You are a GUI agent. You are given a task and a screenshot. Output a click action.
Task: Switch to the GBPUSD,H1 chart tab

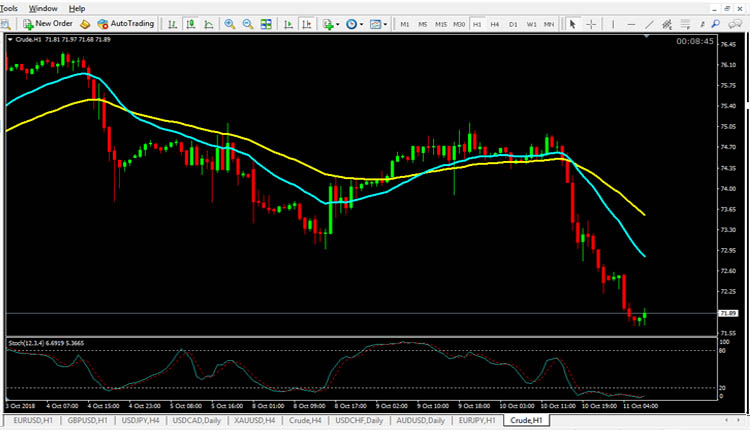[87, 420]
